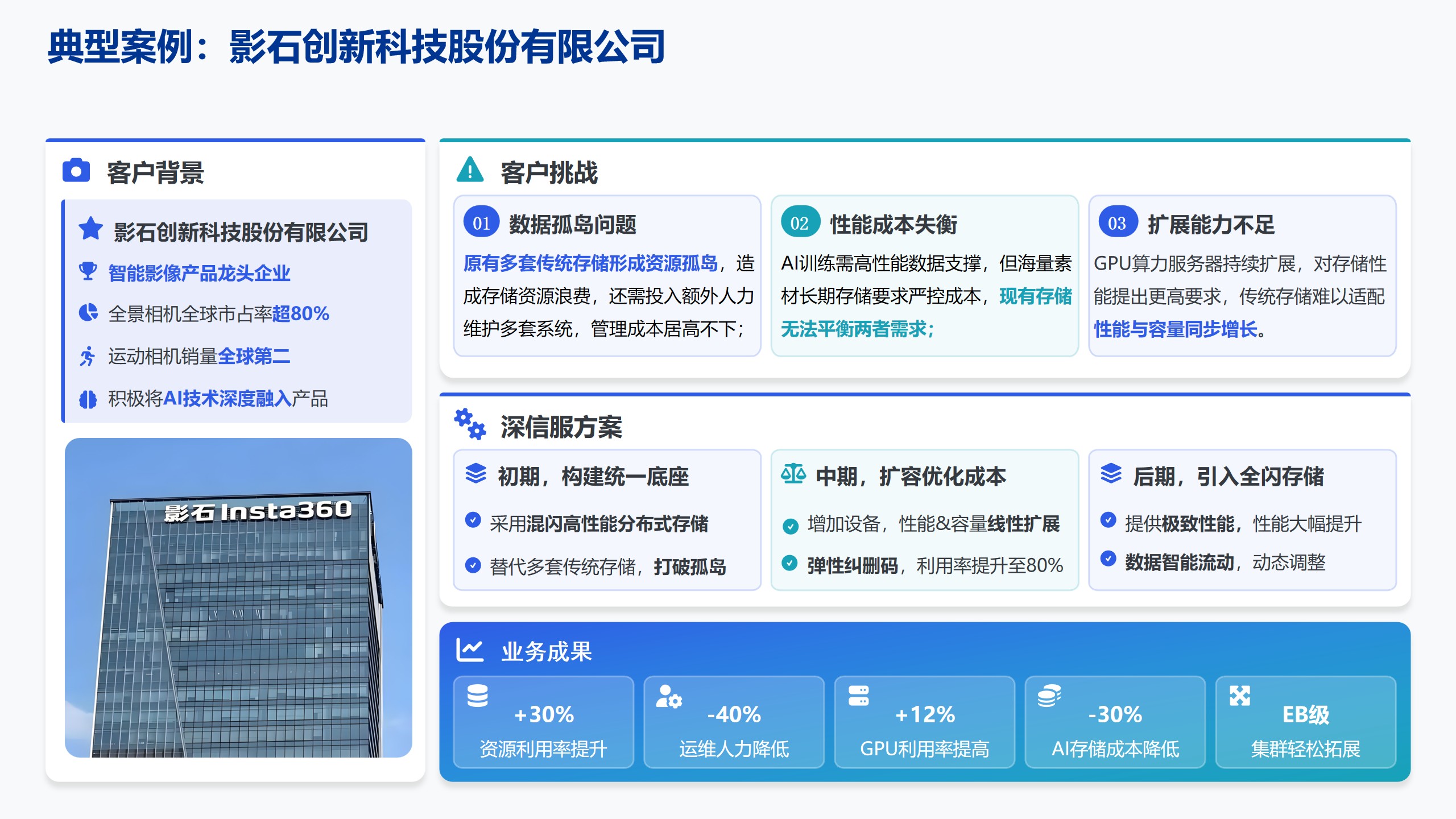This screenshot has height=819, width=1456.
Task: Click the 运维人力降低 label
Action: coord(734,748)
